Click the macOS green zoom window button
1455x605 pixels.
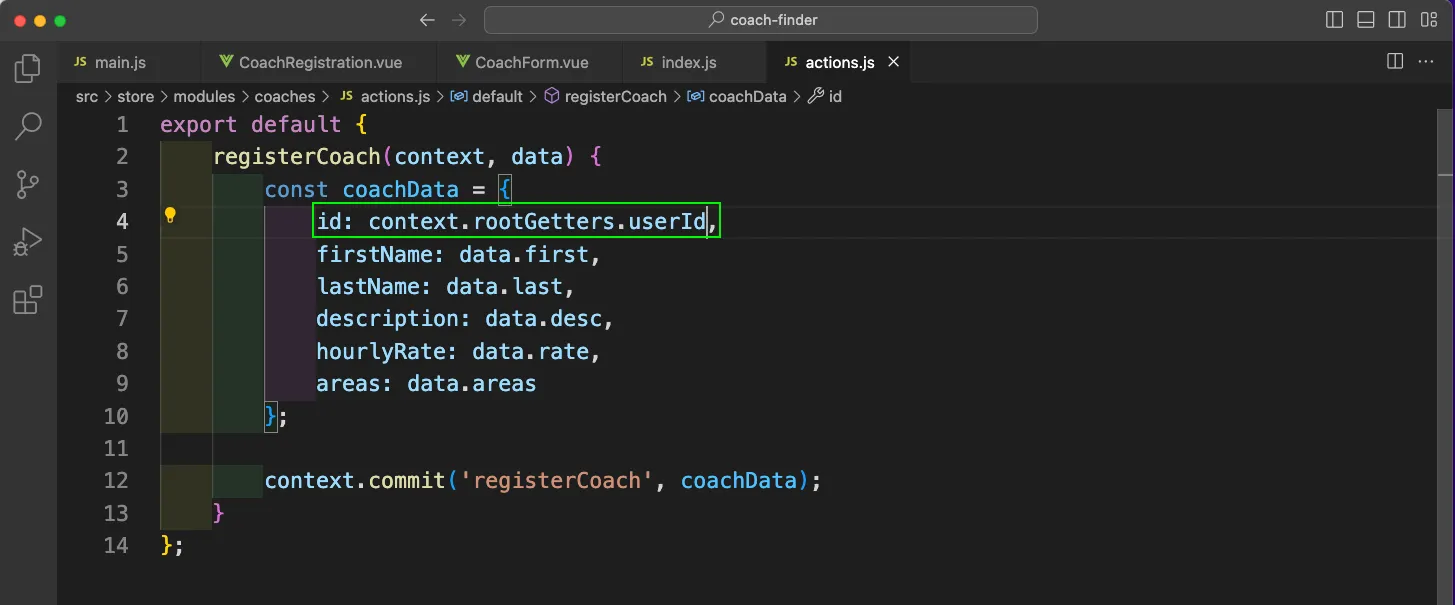(x=60, y=20)
